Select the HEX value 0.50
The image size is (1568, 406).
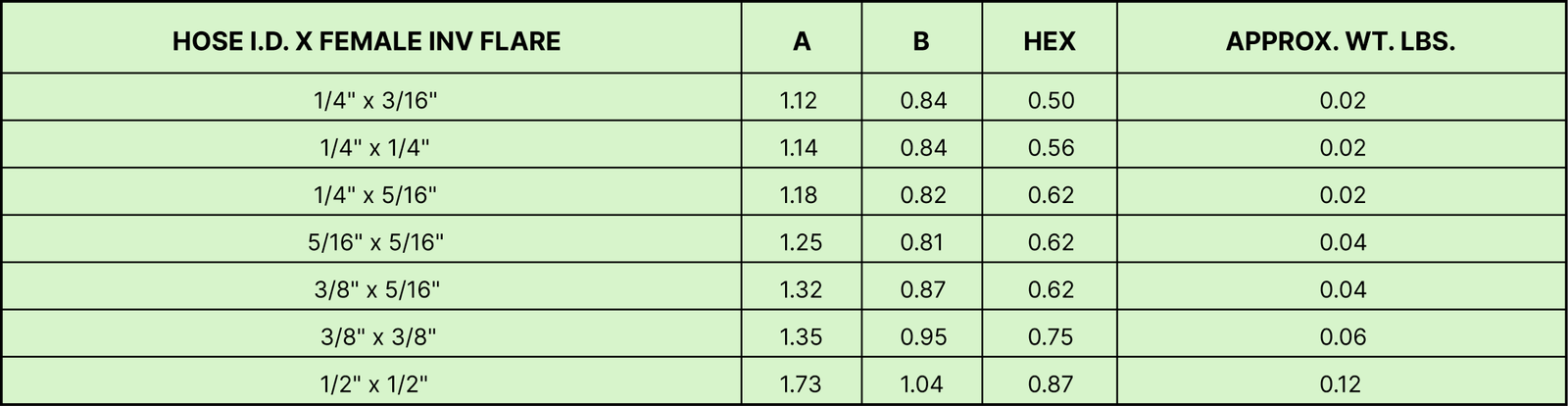pyautogui.click(x=1051, y=100)
